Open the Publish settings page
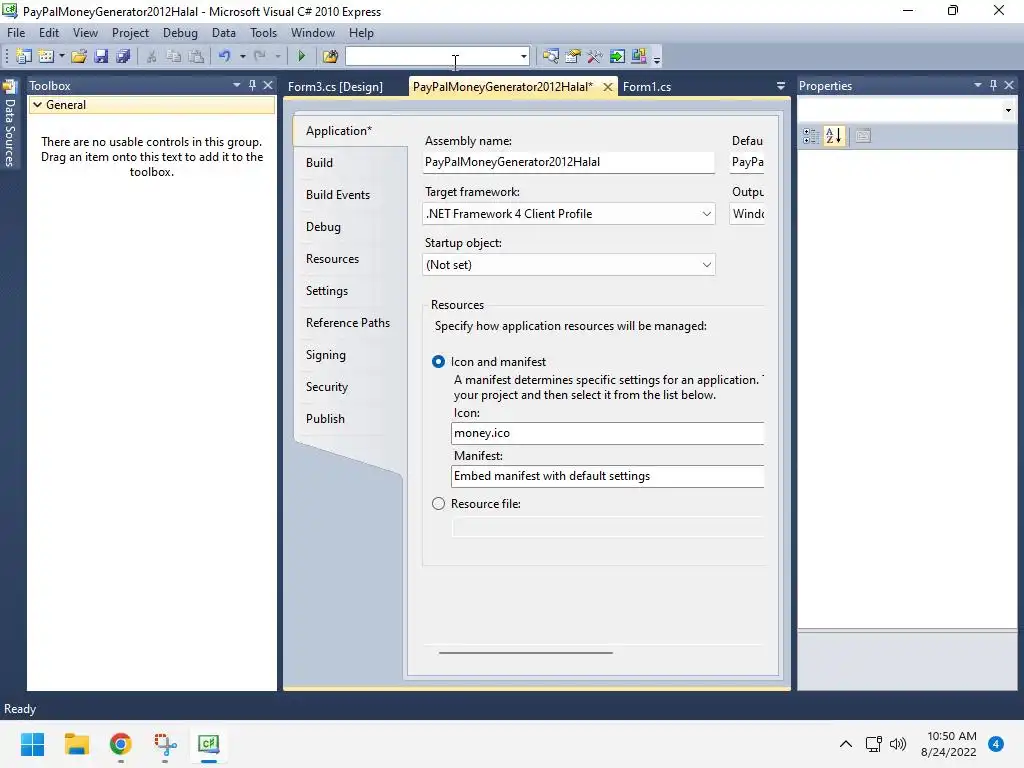Image resolution: width=1024 pixels, height=768 pixels. [x=325, y=419]
